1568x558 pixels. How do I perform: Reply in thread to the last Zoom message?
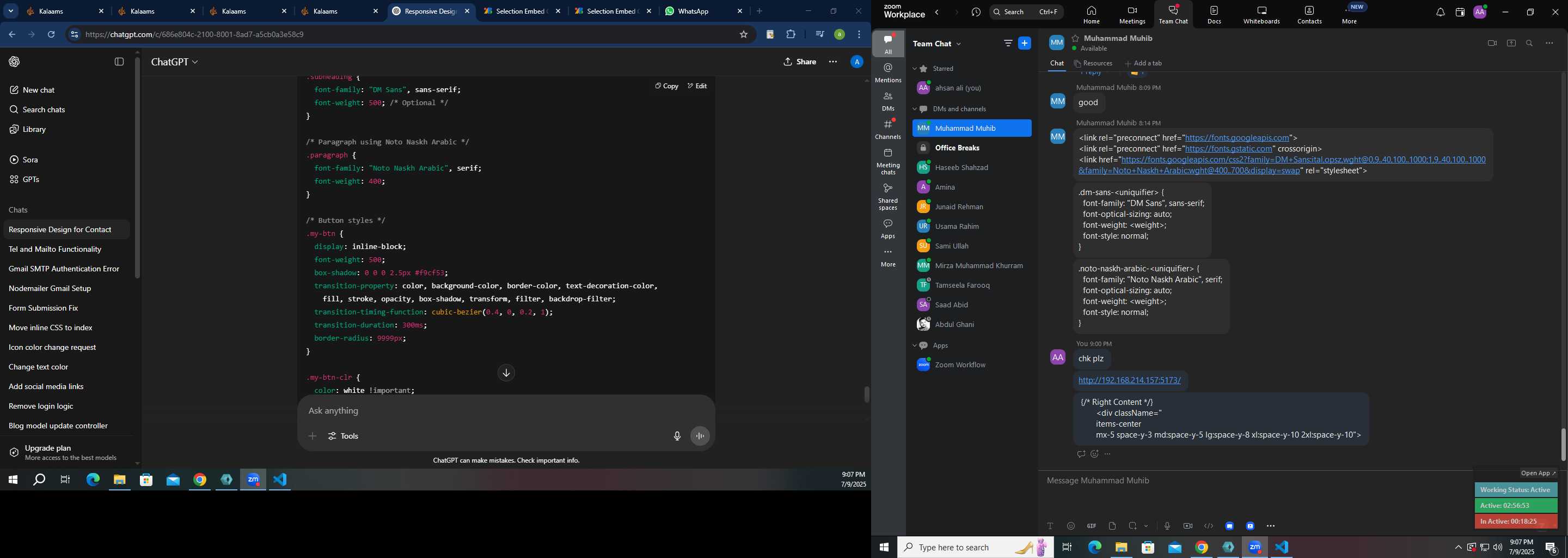point(1081,454)
